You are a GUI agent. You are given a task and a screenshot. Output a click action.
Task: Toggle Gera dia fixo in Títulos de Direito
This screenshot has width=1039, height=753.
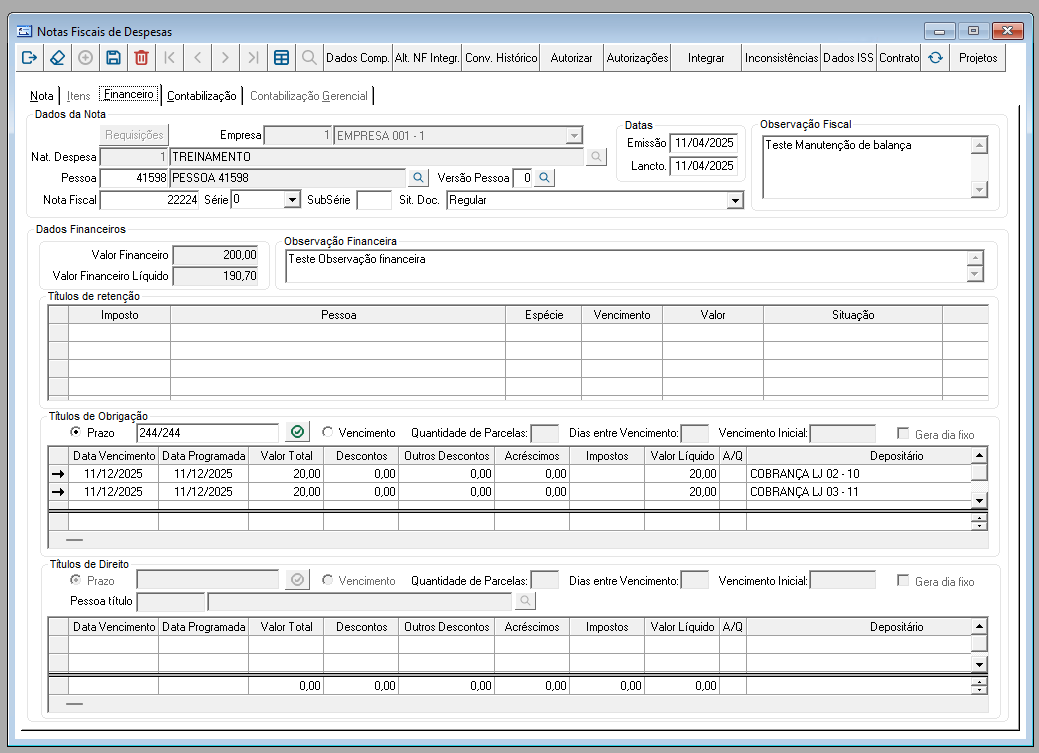coord(902,581)
